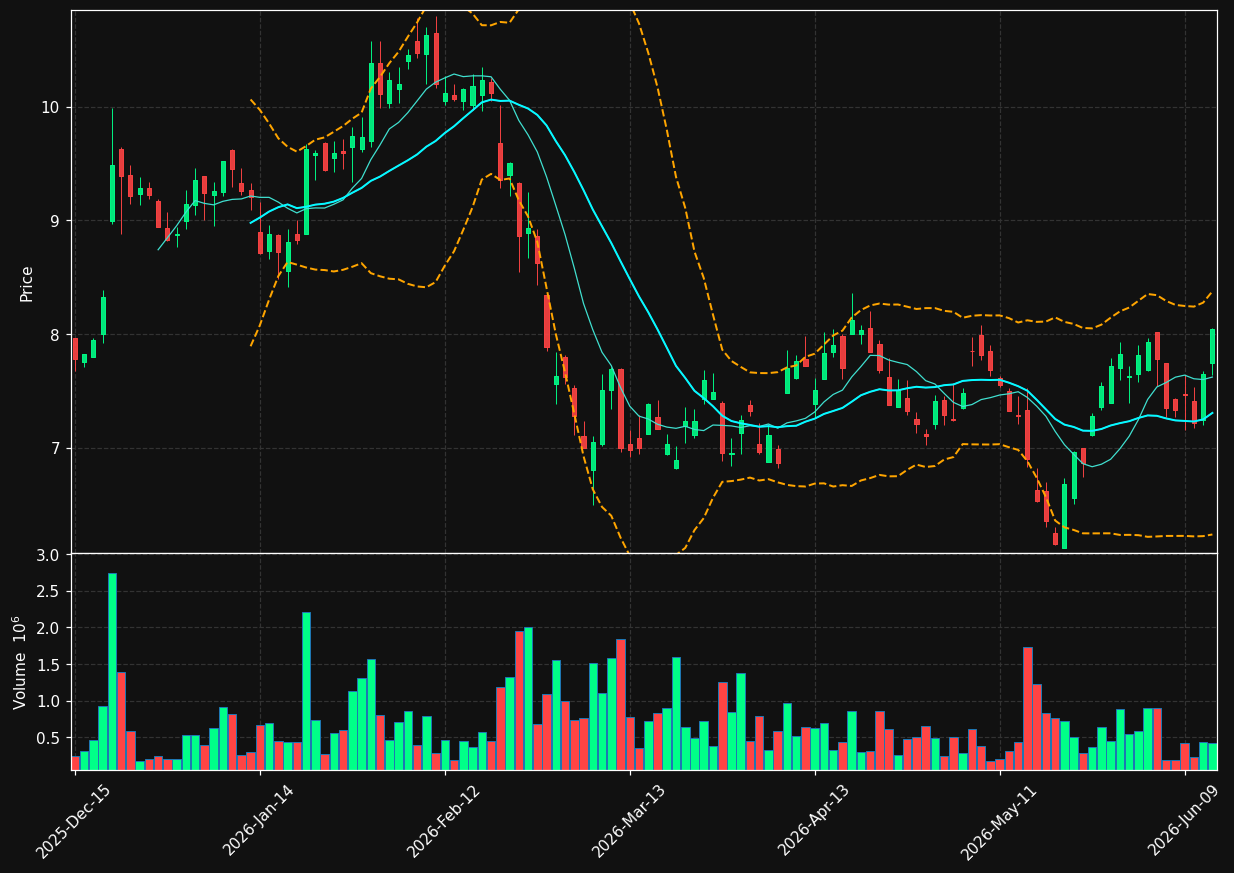This screenshot has width=1234, height=873.
Task: Click the volume tick label 2.5
Action: point(49,592)
